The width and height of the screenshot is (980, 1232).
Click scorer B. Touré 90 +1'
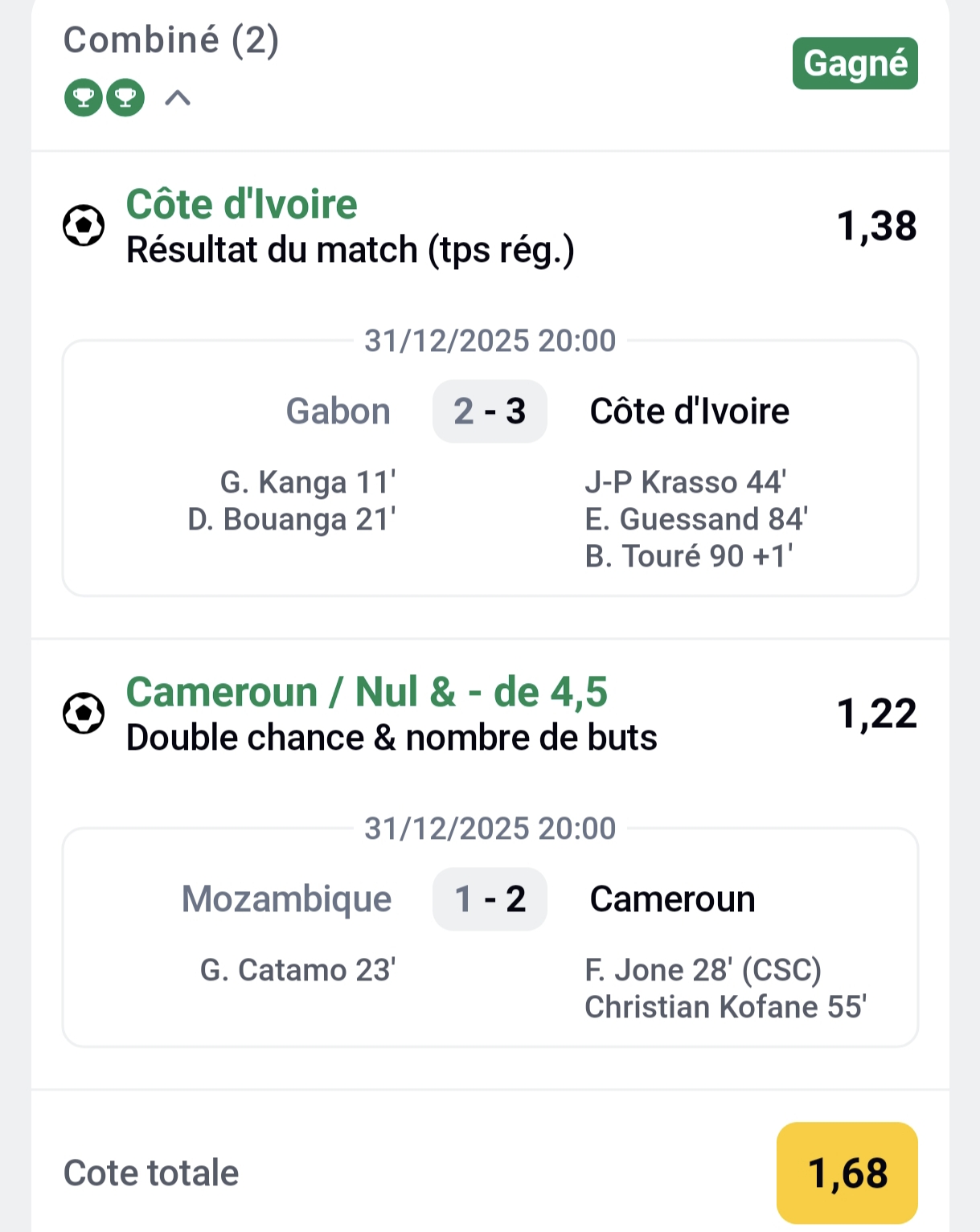(689, 556)
